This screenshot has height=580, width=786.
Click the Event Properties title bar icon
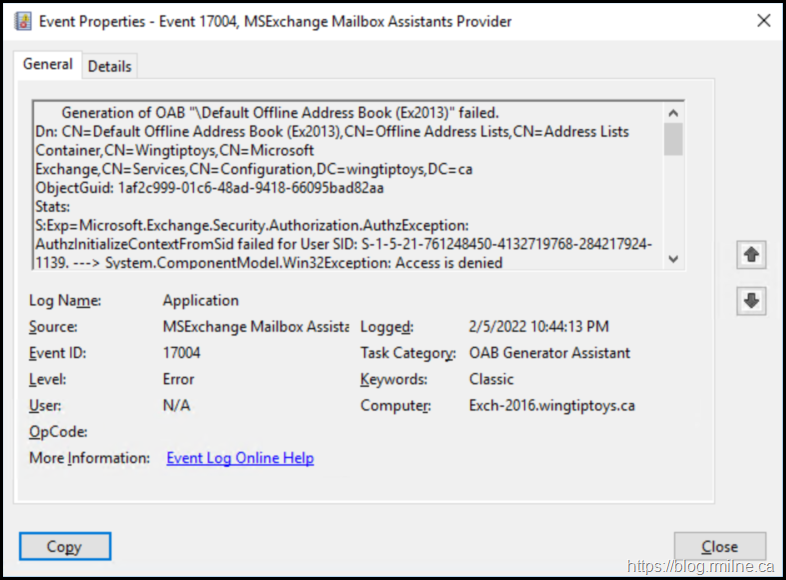pos(23,20)
